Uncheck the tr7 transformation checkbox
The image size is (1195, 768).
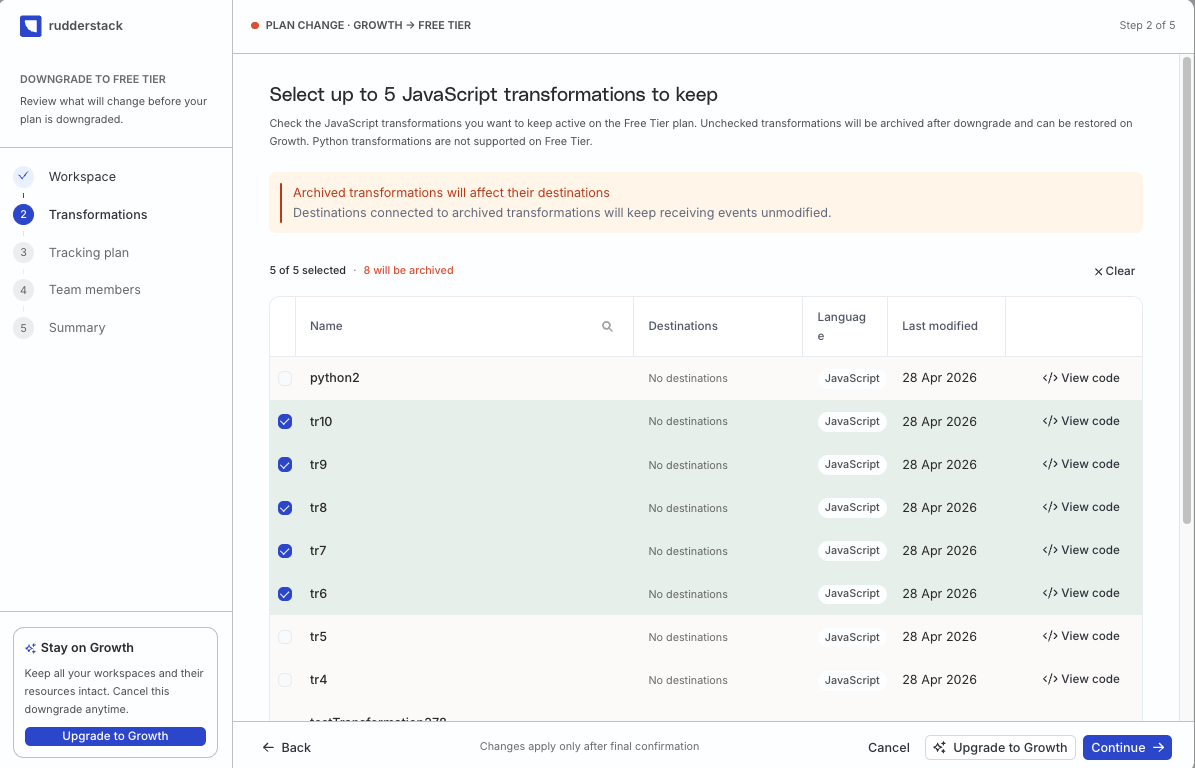pyautogui.click(x=285, y=551)
